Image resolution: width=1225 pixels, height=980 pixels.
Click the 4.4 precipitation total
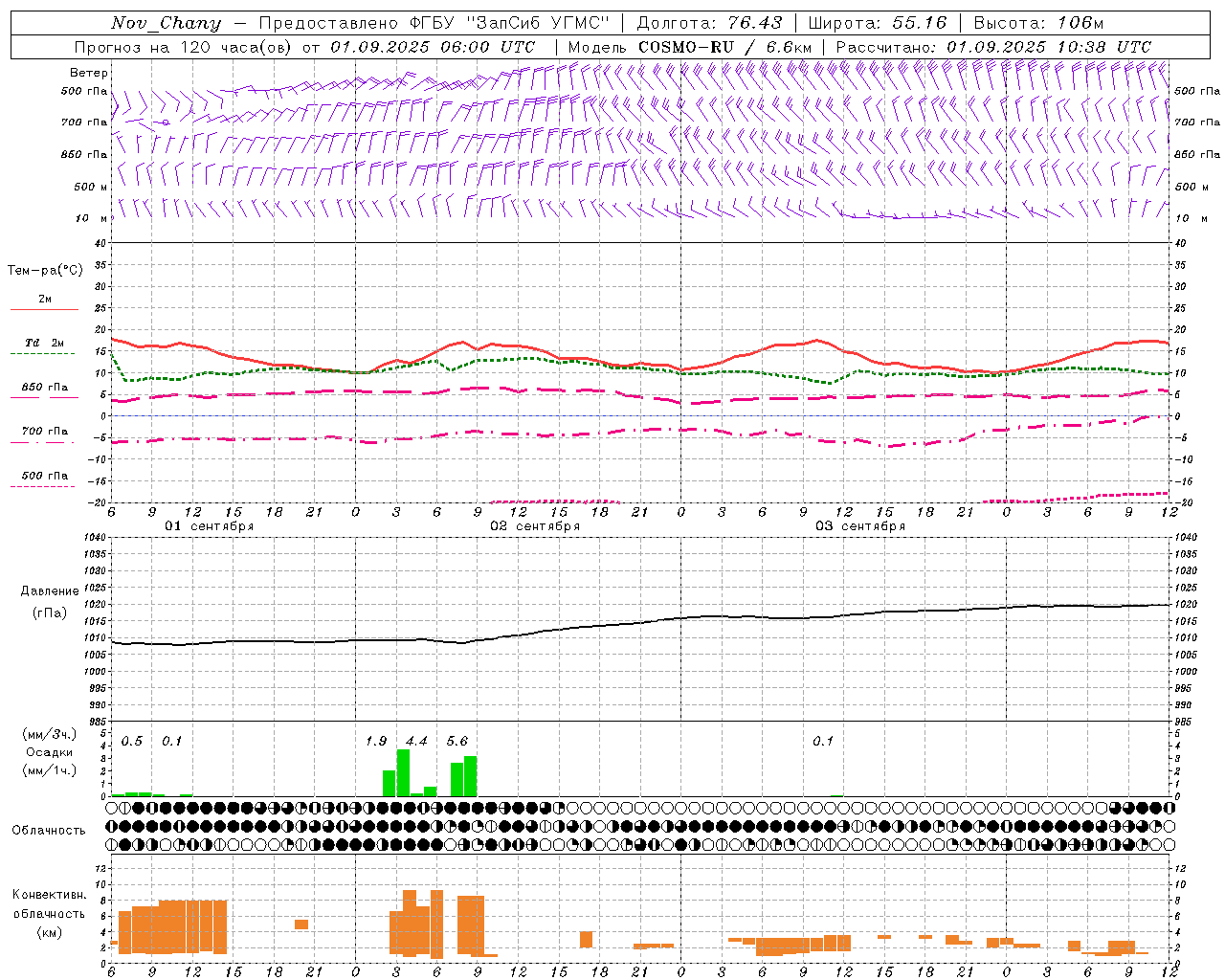416,742
